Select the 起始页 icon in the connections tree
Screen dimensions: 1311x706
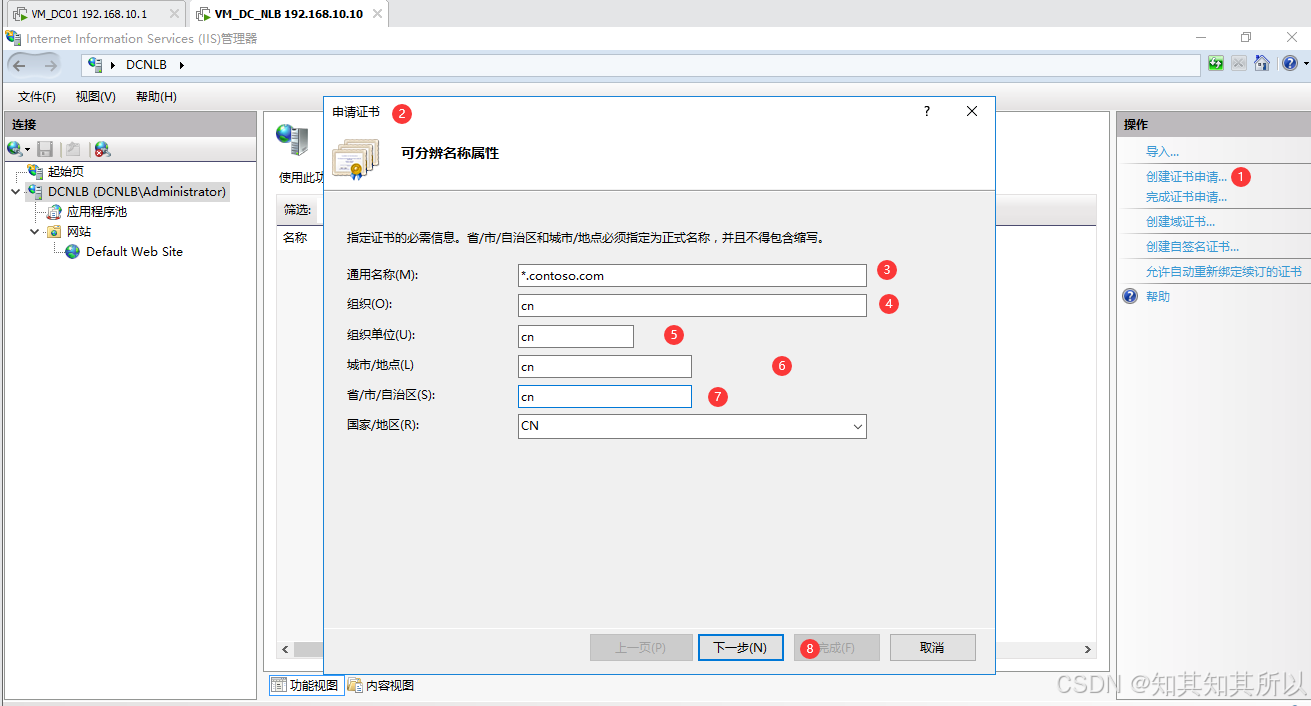click(x=36, y=172)
